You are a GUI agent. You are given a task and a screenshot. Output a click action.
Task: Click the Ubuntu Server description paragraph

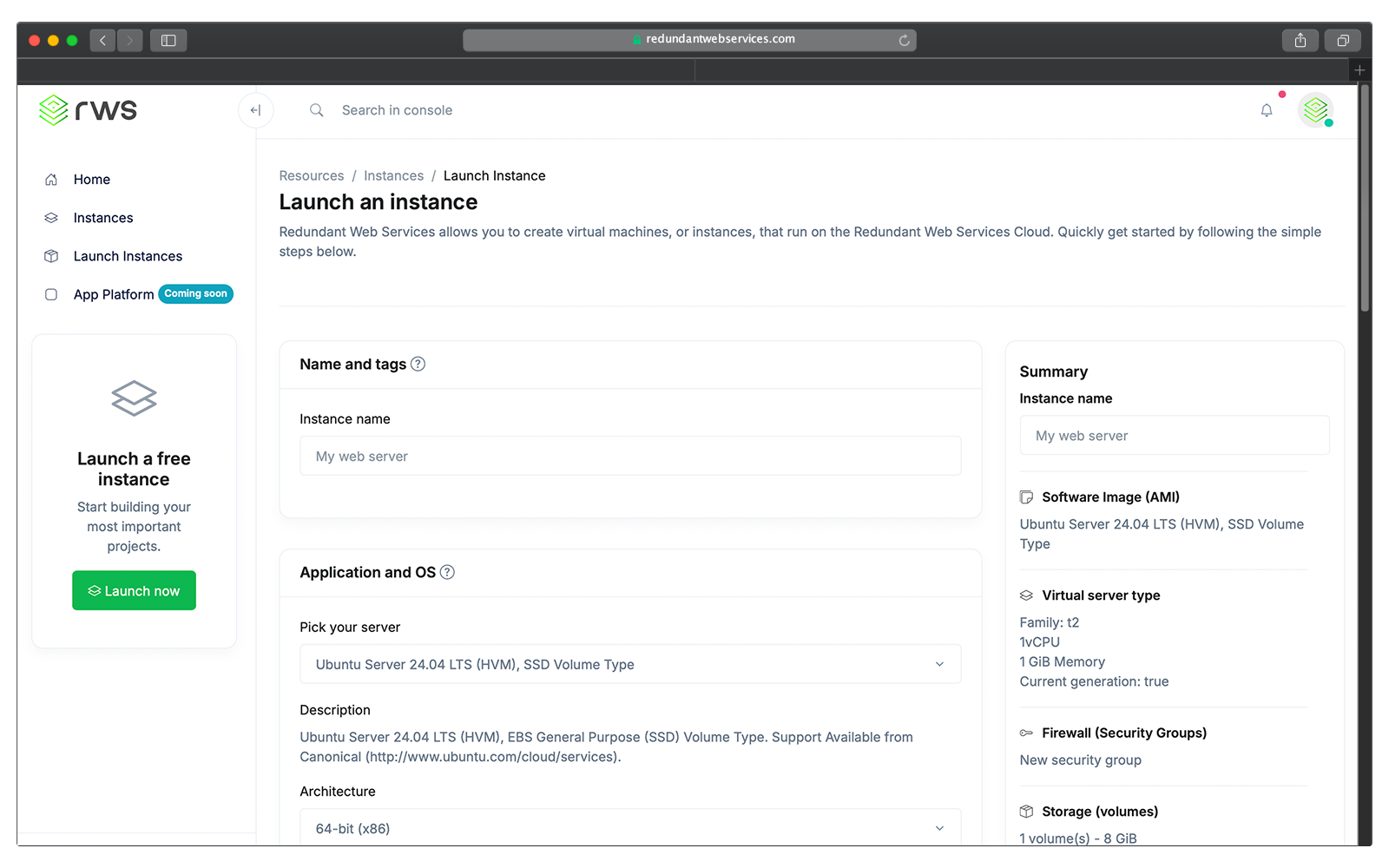click(606, 746)
